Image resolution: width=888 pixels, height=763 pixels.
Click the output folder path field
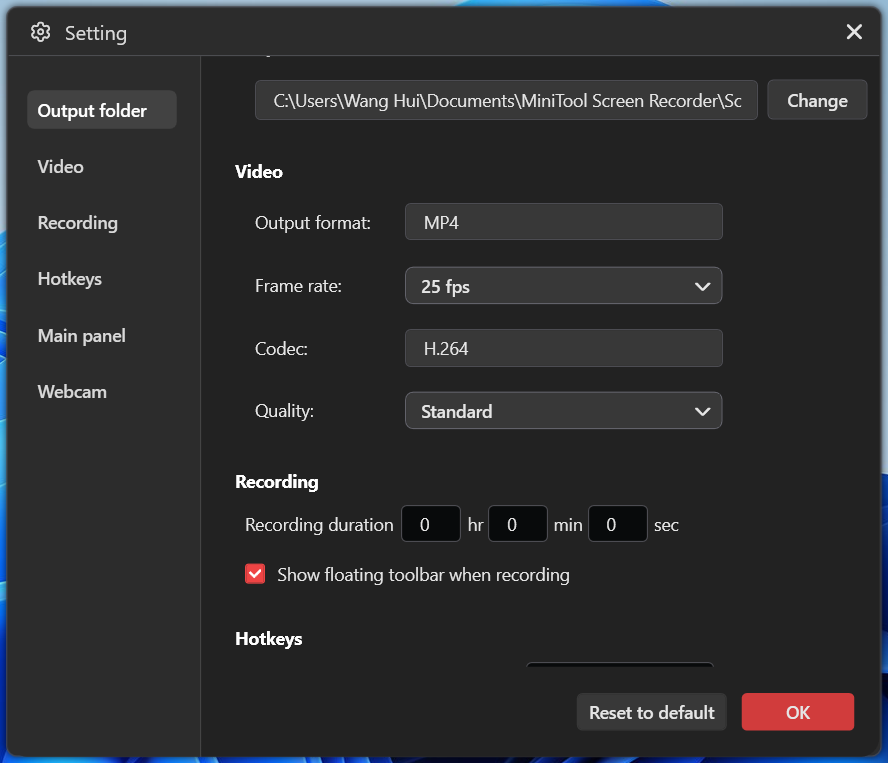coord(506,100)
